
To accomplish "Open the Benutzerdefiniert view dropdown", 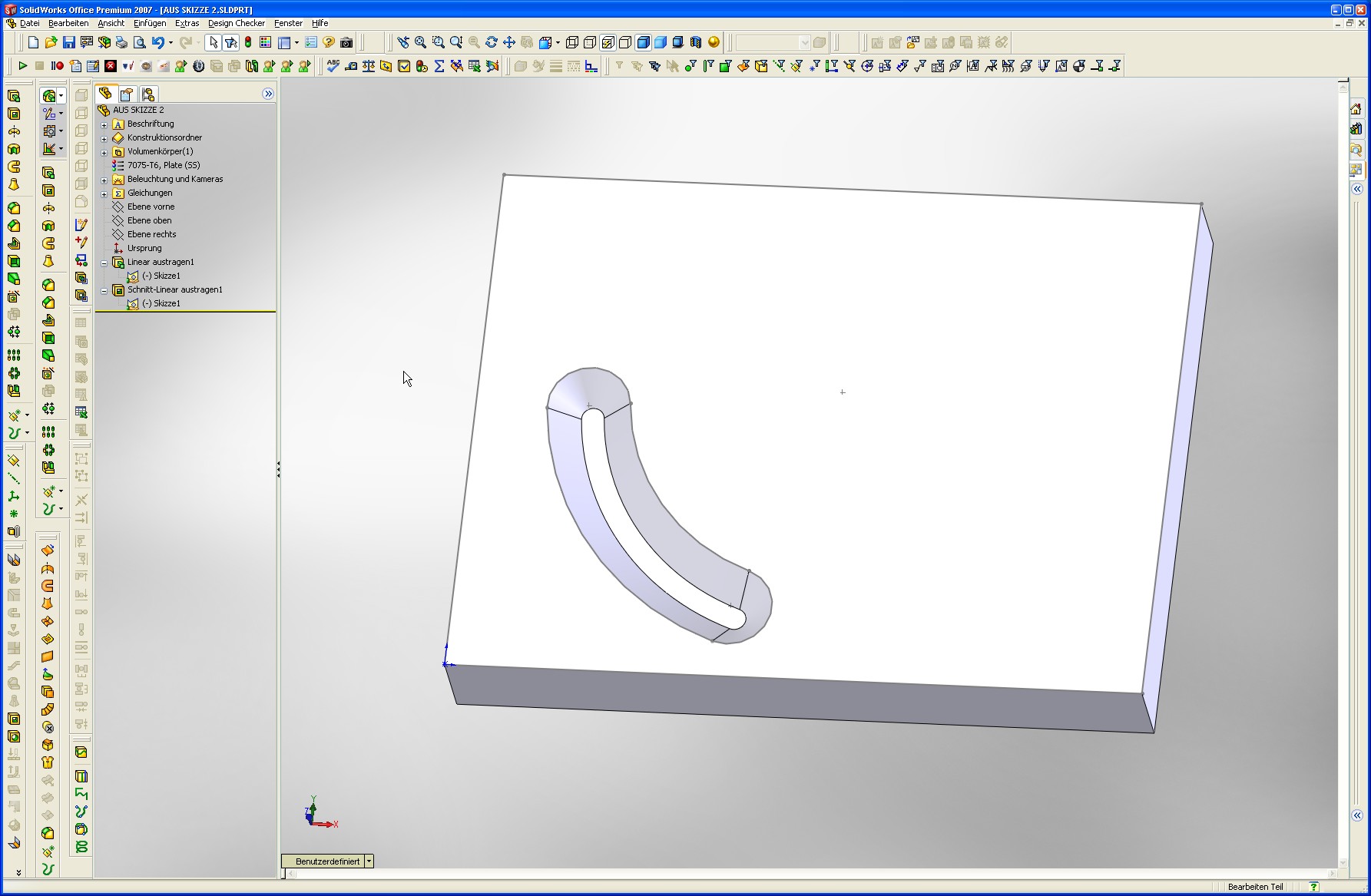I will 369,861.
